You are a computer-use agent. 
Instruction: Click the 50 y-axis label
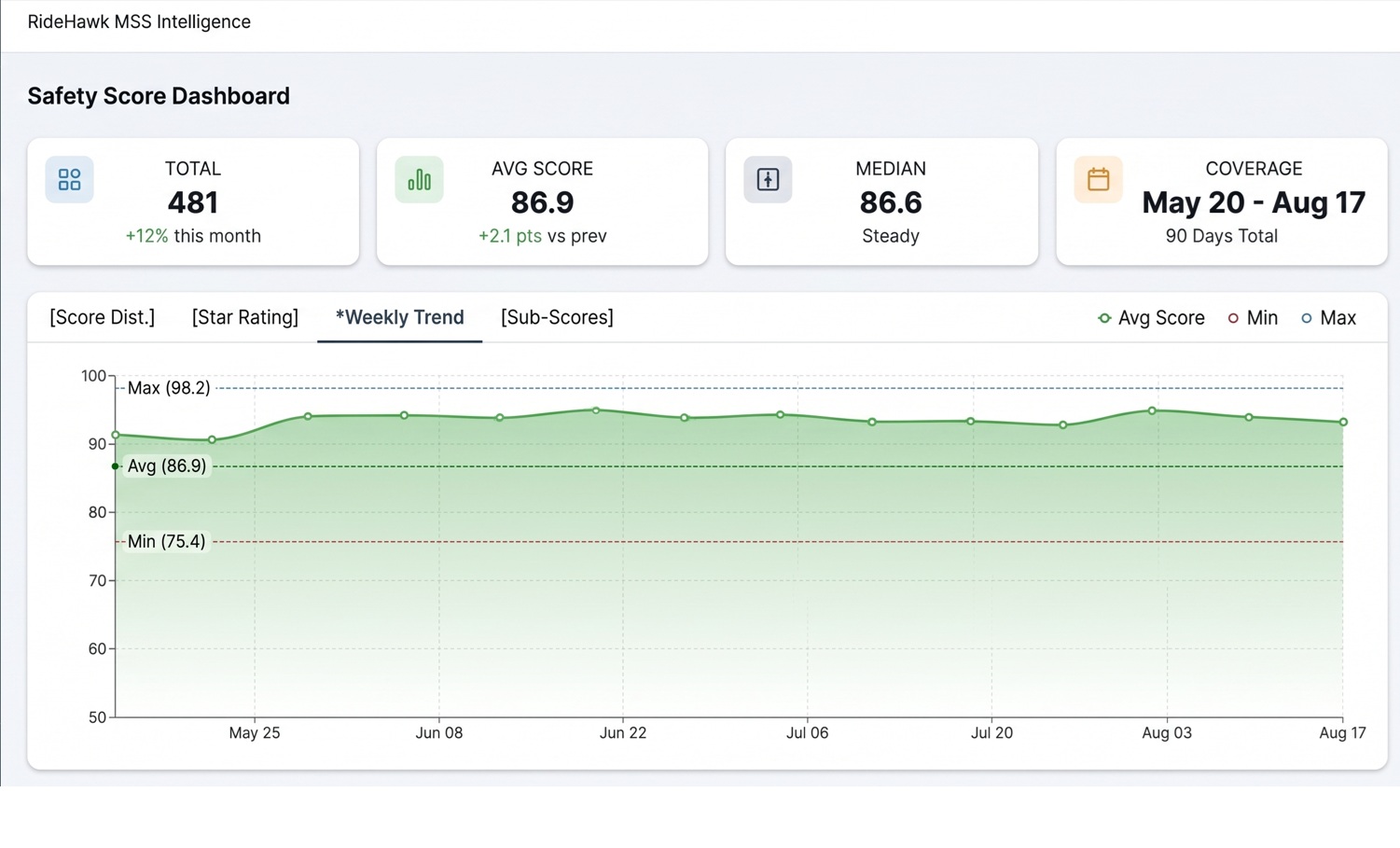[x=98, y=717]
